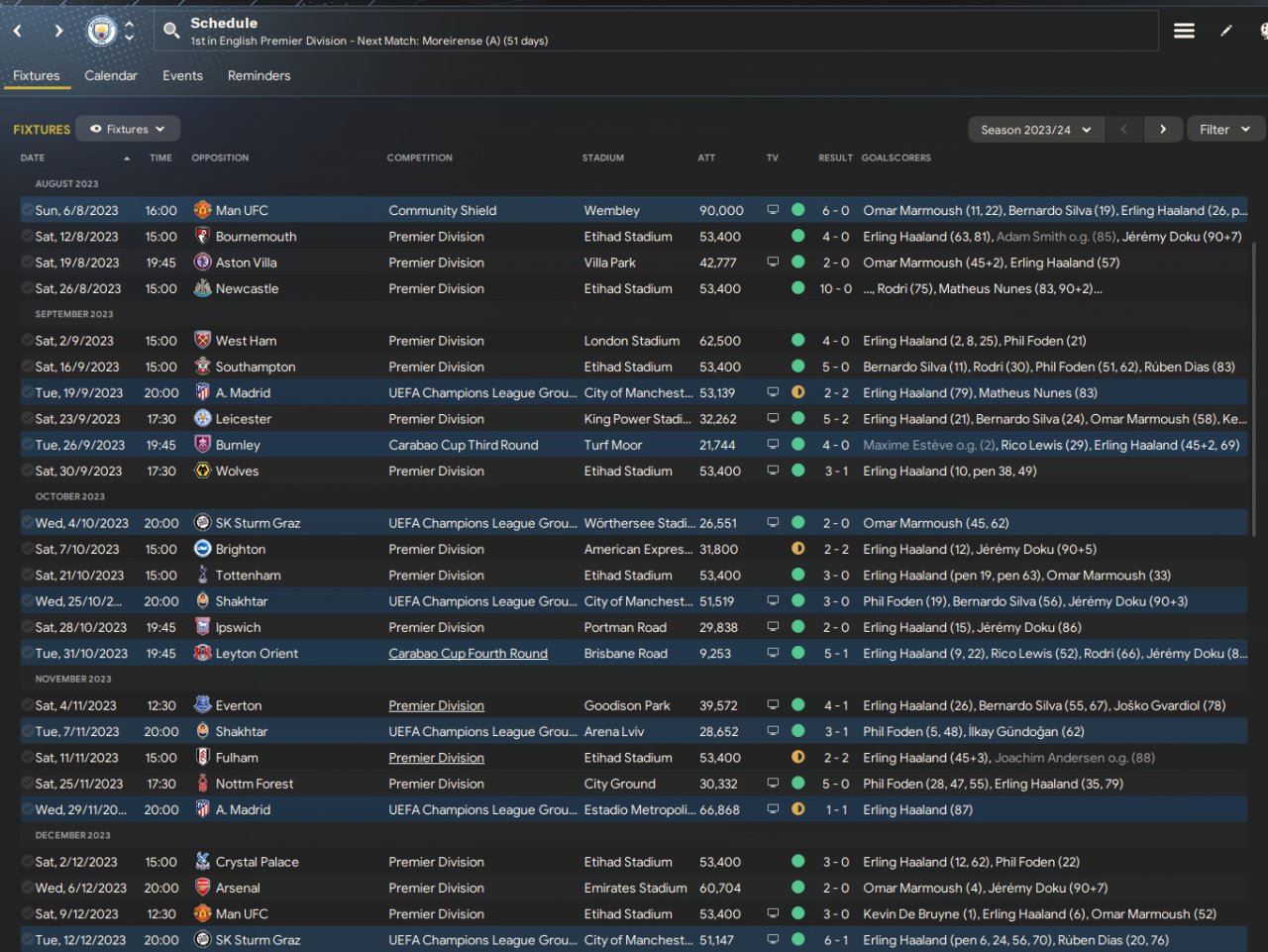Select the '10 - 0' result against Newcastle
This screenshot has height=952, width=1268.
(835, 289)
